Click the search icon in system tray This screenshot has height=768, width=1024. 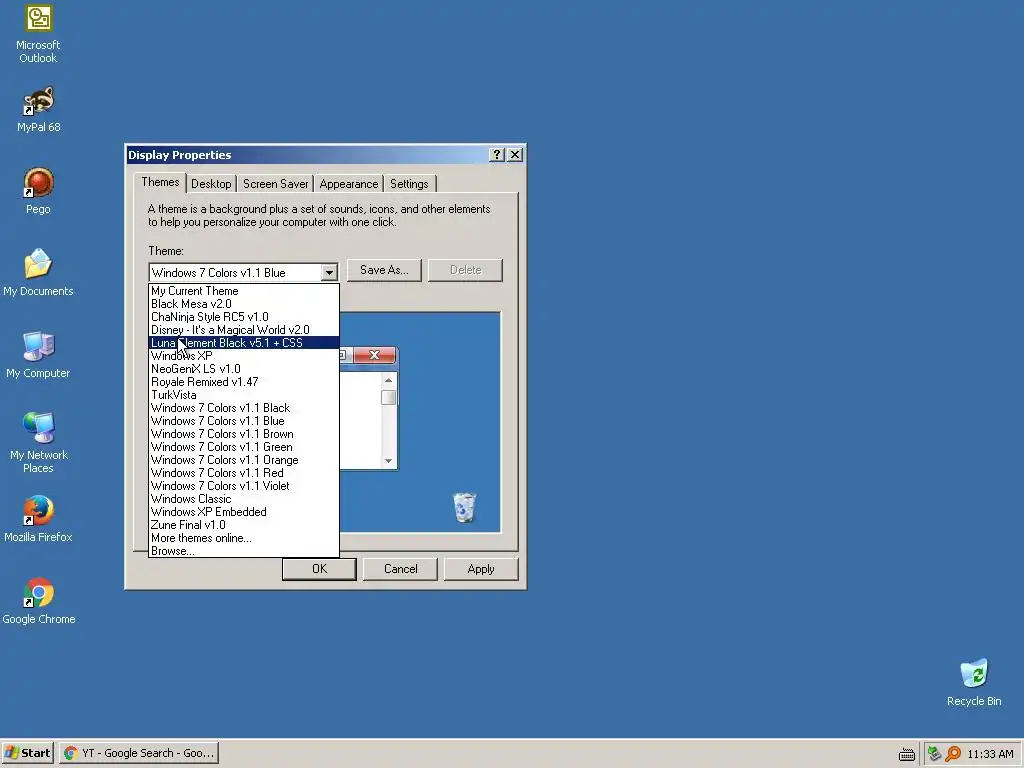(x=953, y=754)
